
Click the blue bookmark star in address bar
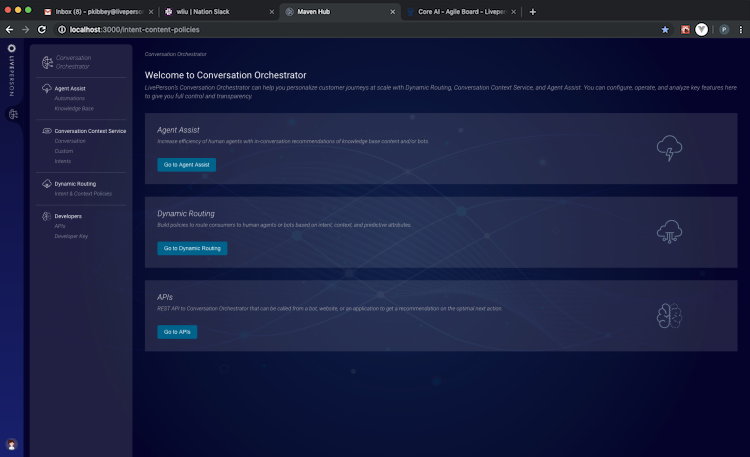665,30
